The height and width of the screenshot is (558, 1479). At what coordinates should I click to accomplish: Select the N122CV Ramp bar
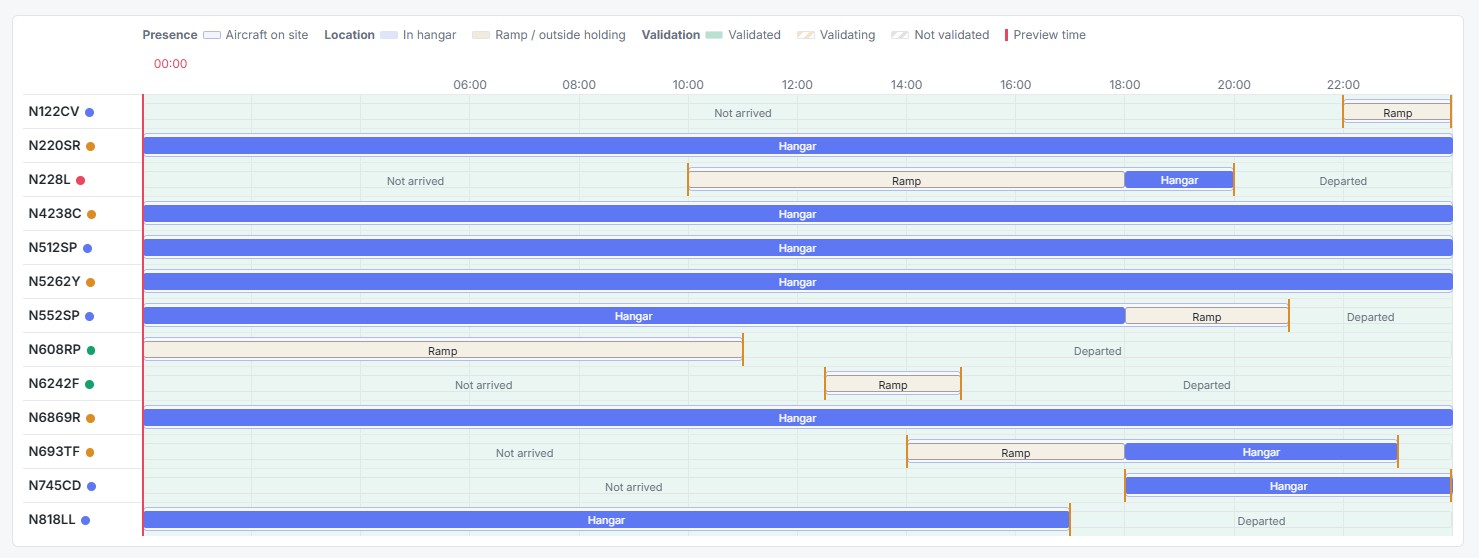tap(1397, 112)
